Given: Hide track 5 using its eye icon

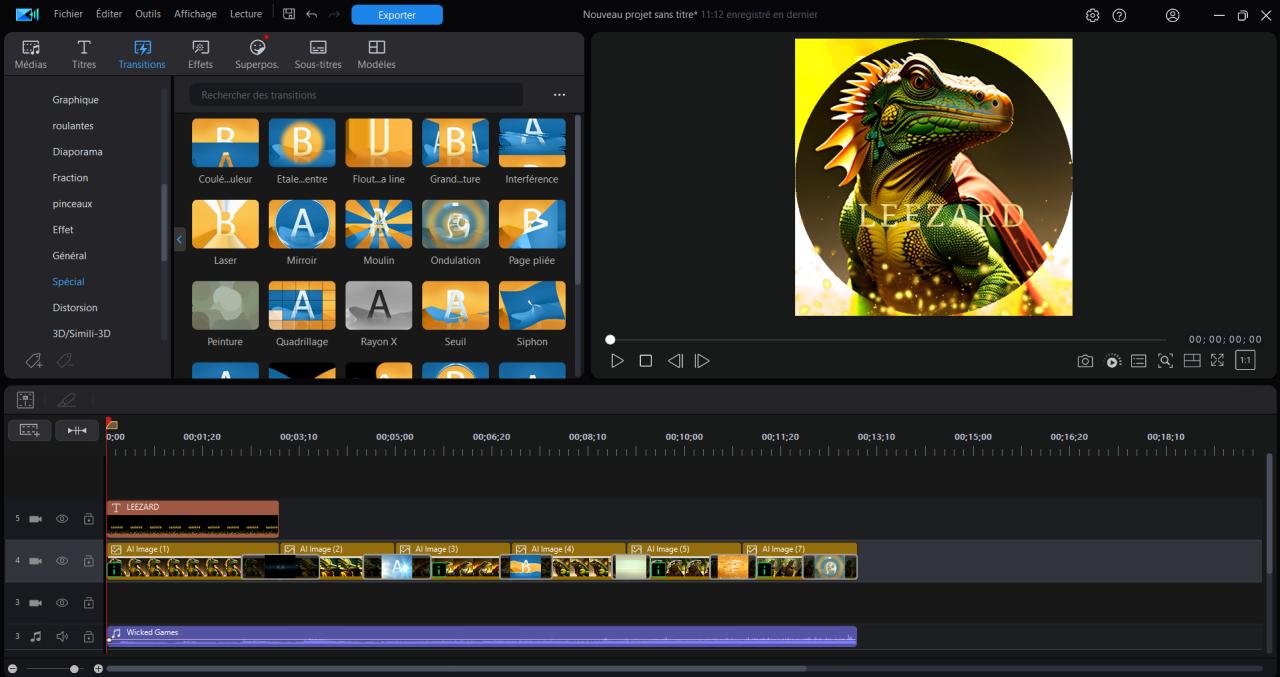Looking at the screenshot, I should (x=62, y=519).
